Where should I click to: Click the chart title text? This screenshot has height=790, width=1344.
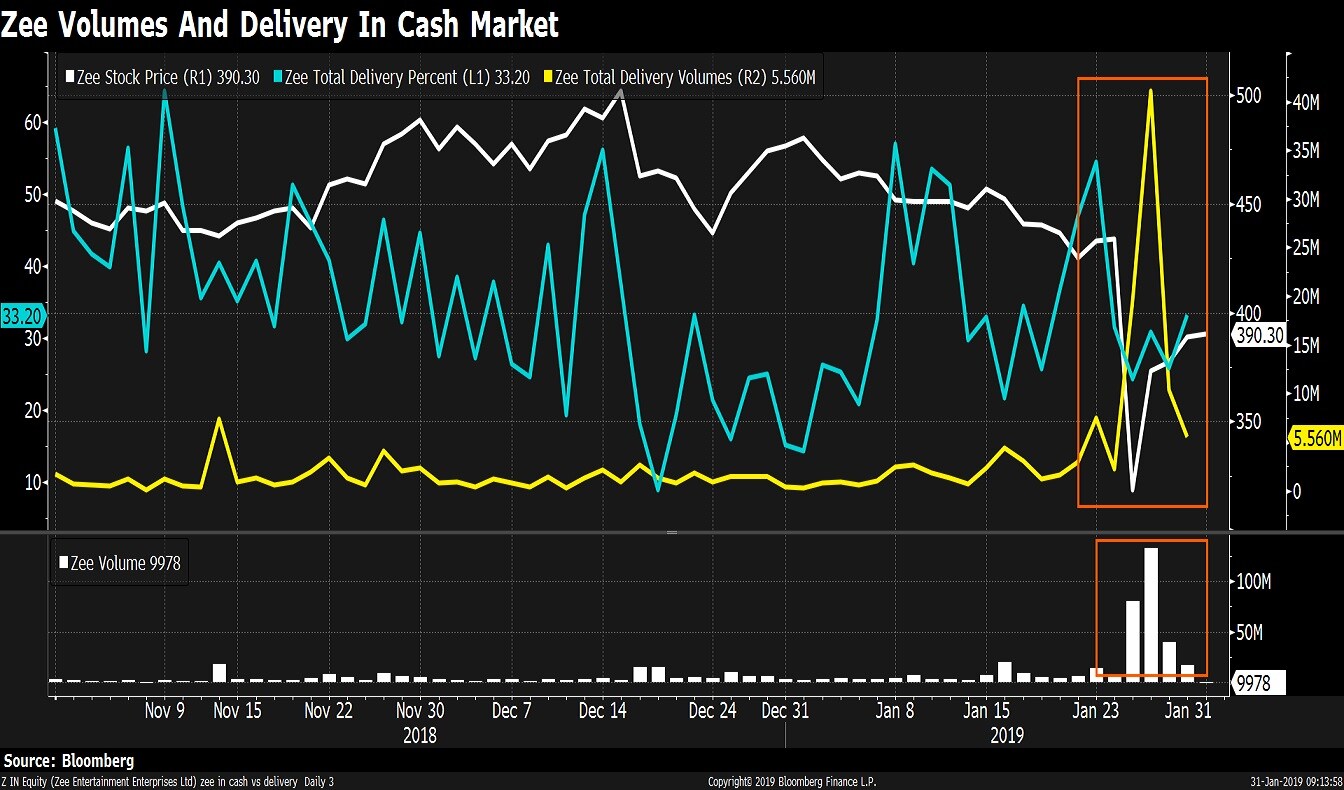280,24
